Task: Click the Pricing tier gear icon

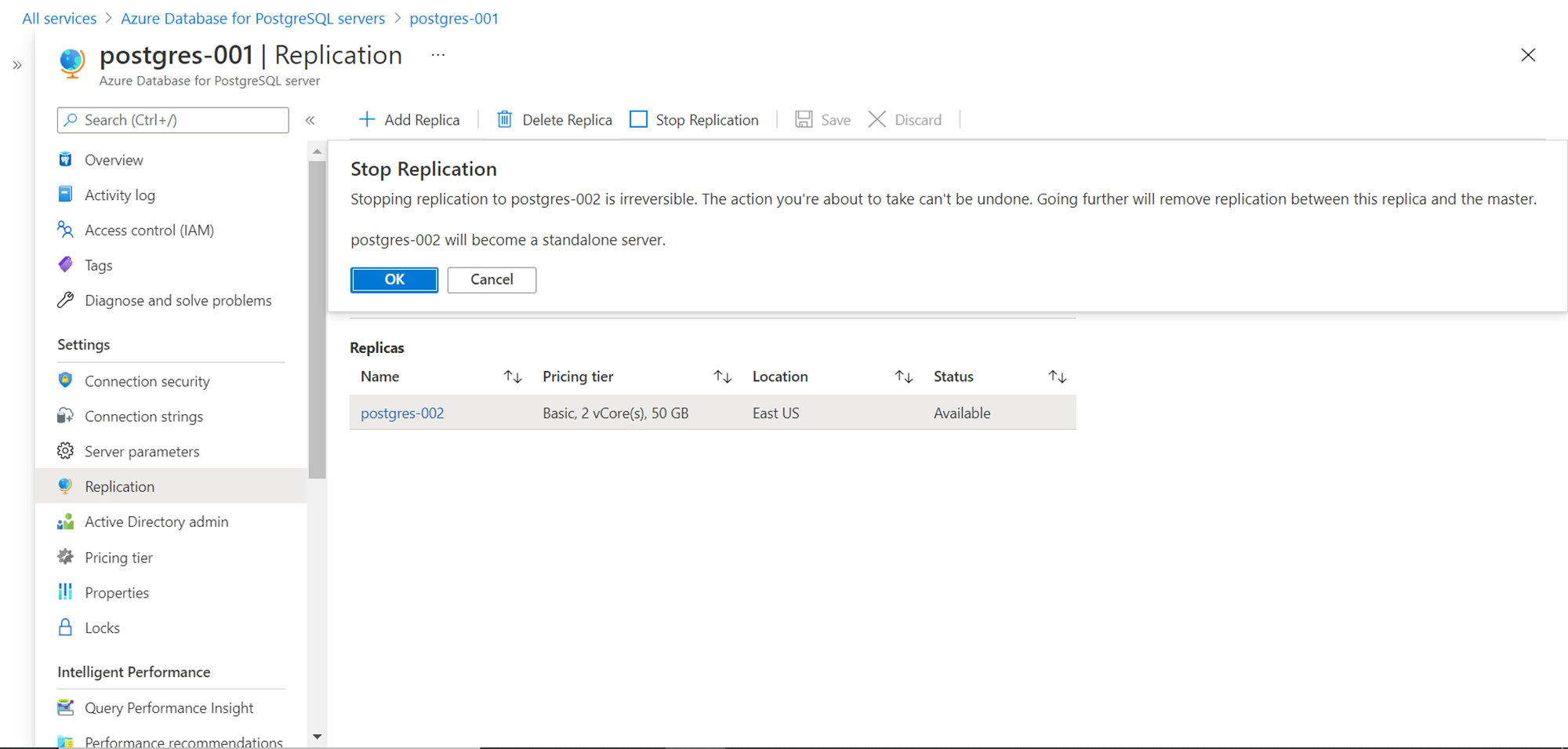Action: click(x=66, y=557)
